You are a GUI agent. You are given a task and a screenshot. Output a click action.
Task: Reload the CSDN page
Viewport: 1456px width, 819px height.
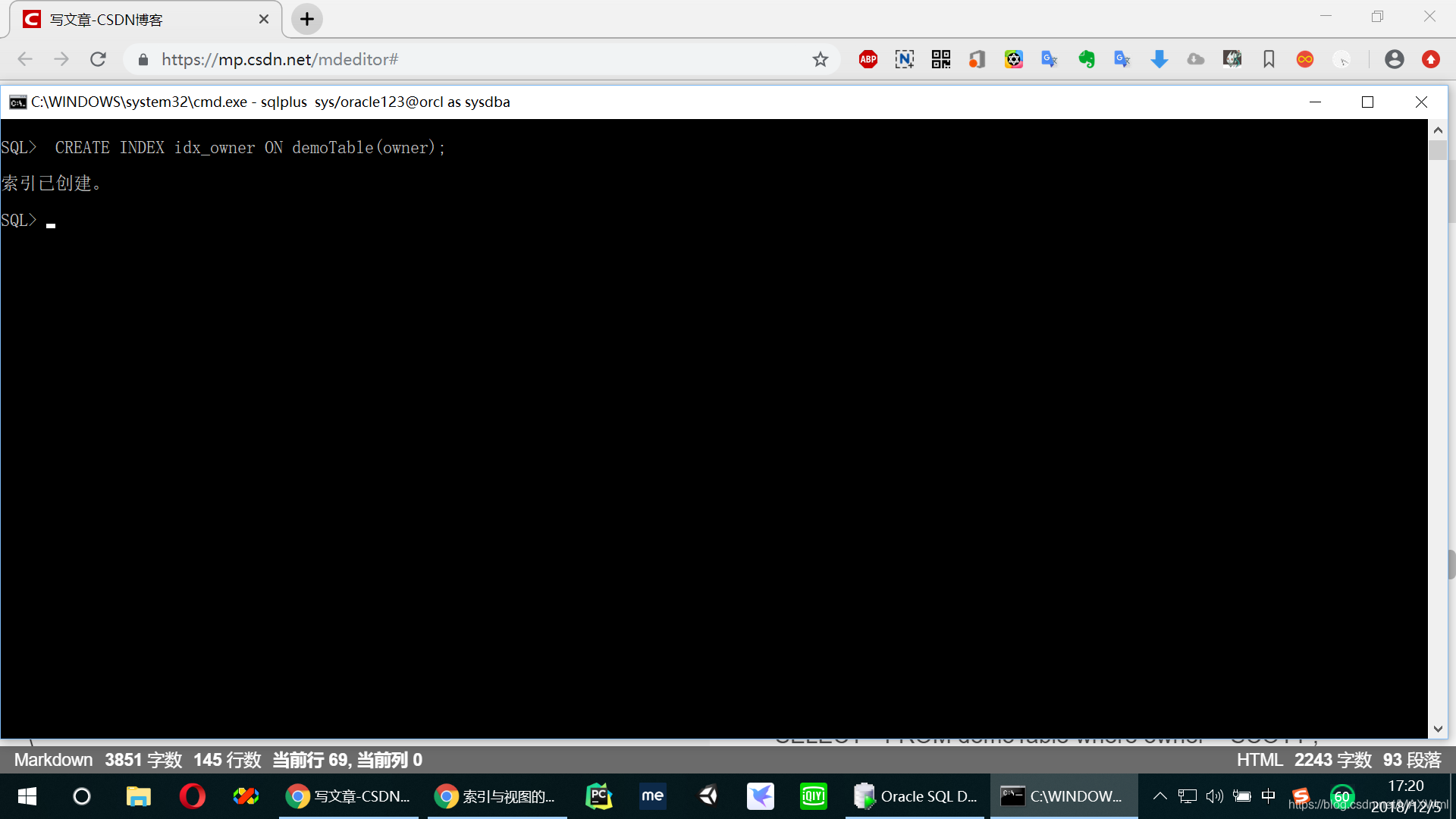click(x=98, y=59)
